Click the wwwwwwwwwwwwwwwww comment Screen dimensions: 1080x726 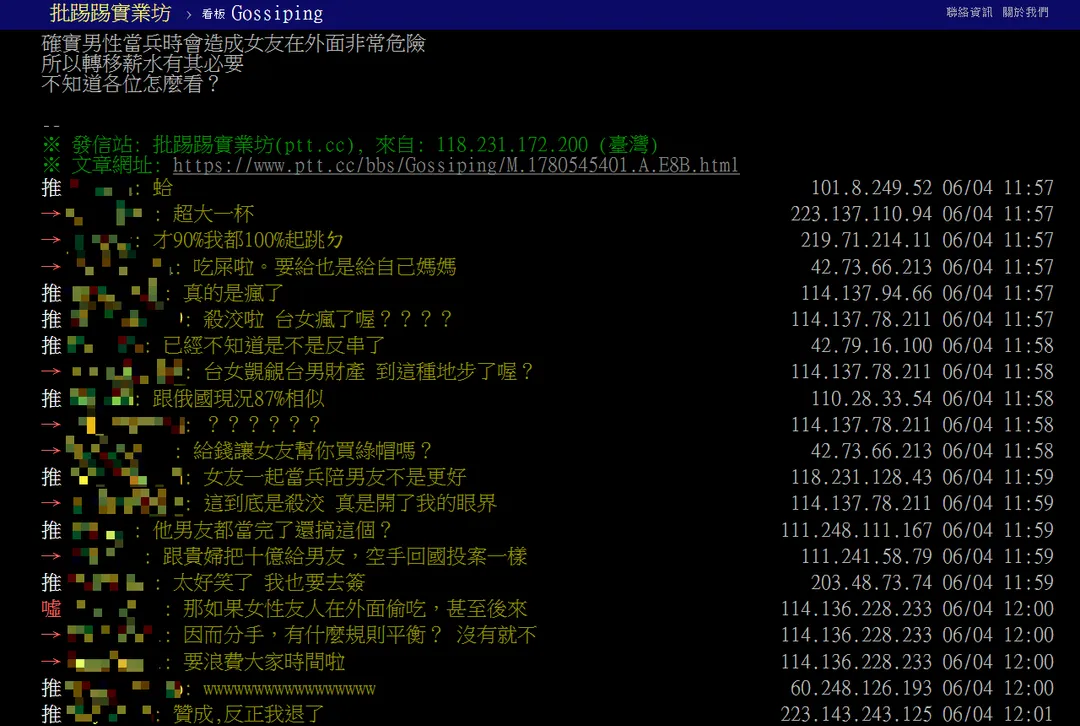[289, 688]
